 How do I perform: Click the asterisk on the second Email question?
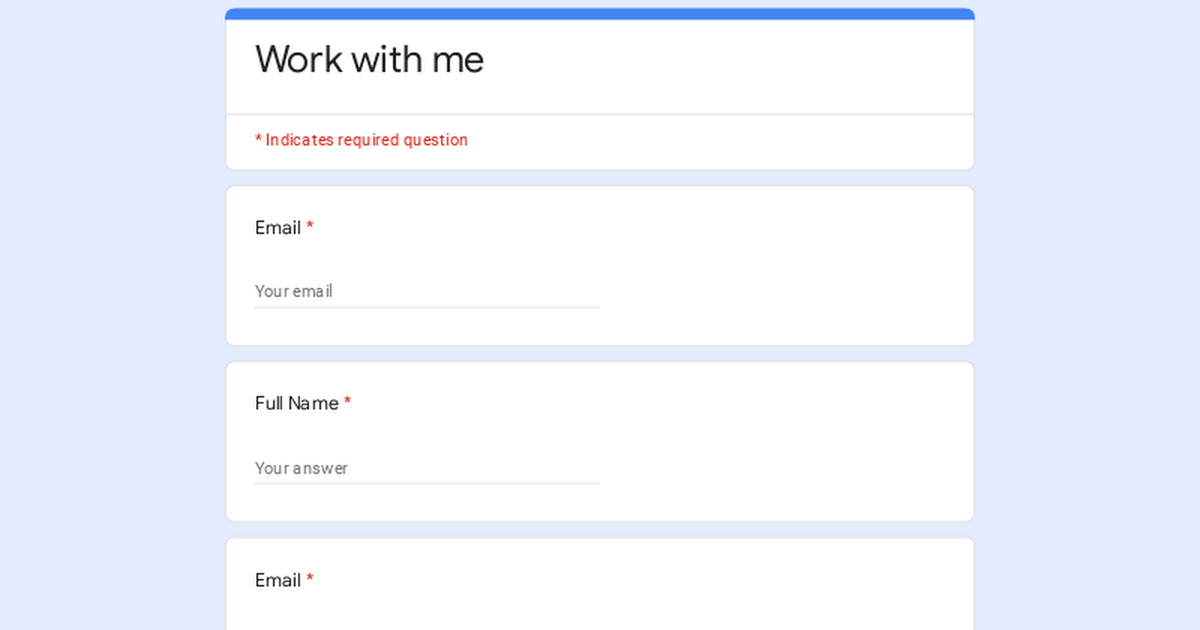310,580
